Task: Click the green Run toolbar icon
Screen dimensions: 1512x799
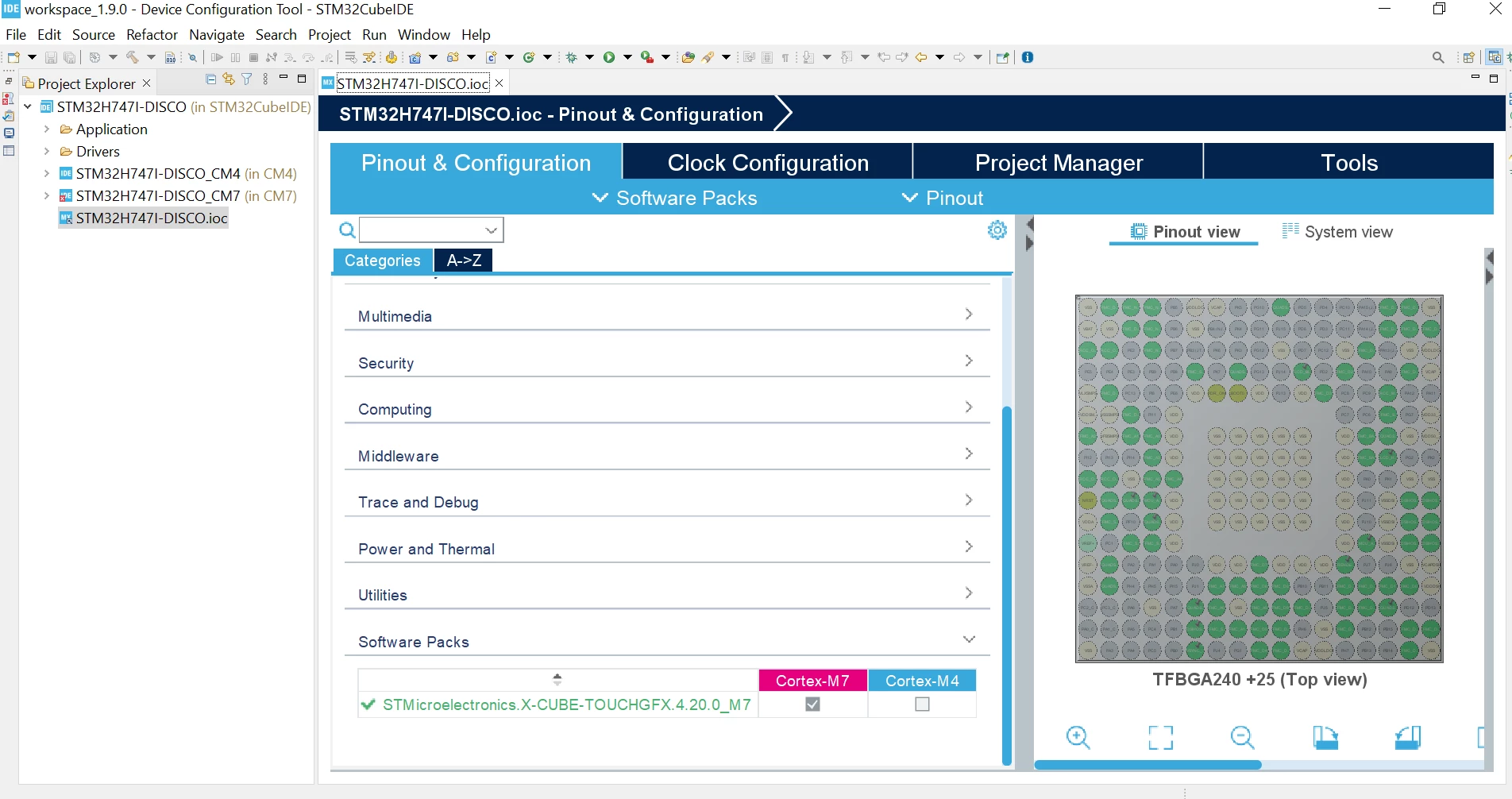Action: [x=609, y=57]
